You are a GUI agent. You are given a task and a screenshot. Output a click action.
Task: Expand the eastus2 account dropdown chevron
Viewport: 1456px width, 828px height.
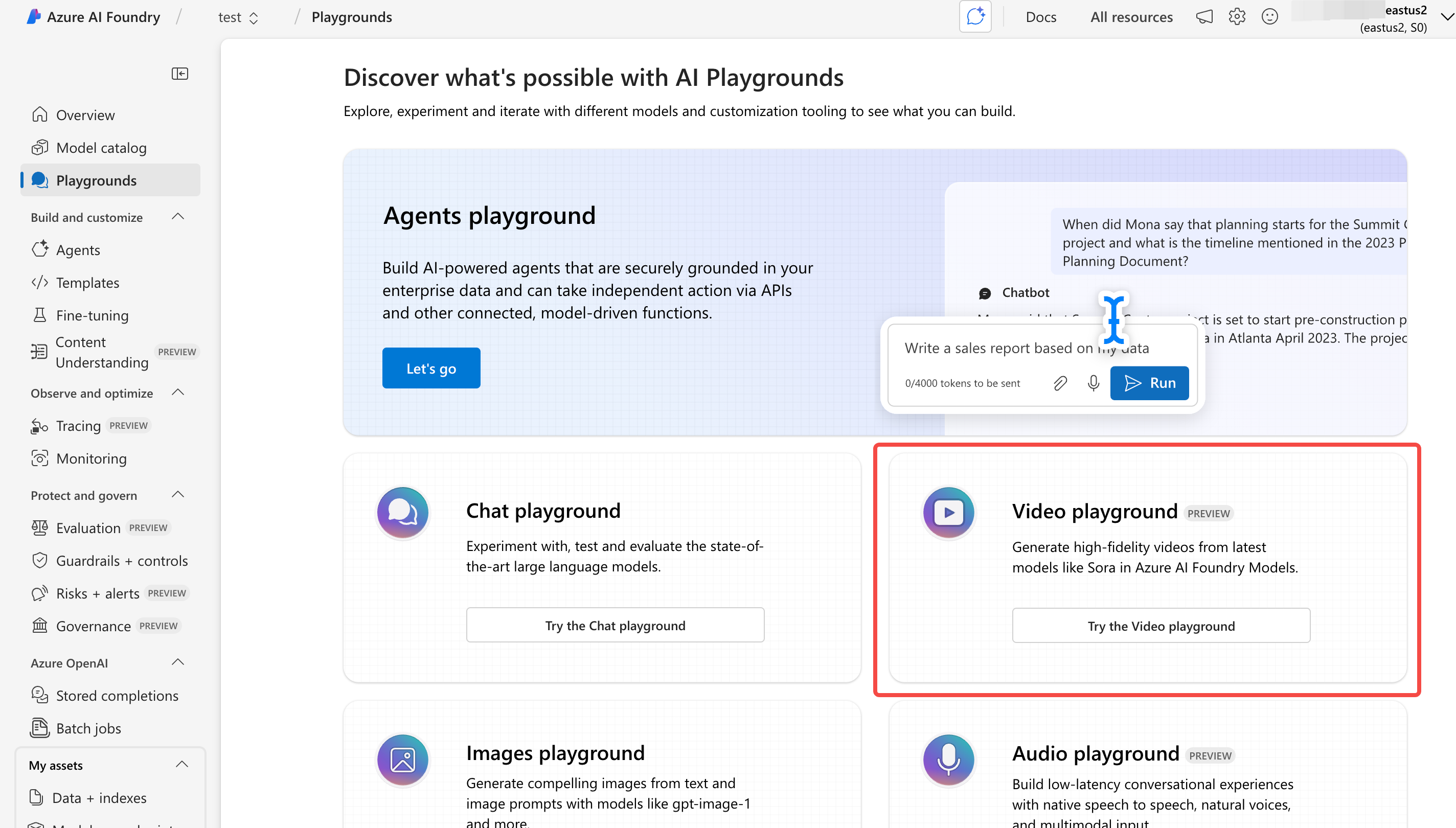pos(1446,17)
